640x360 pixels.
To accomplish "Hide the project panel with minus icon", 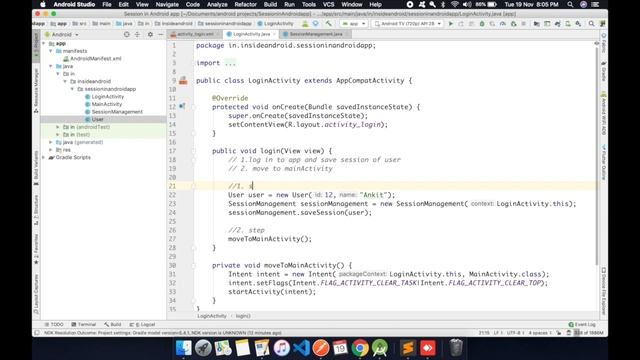I will point(160,35).
